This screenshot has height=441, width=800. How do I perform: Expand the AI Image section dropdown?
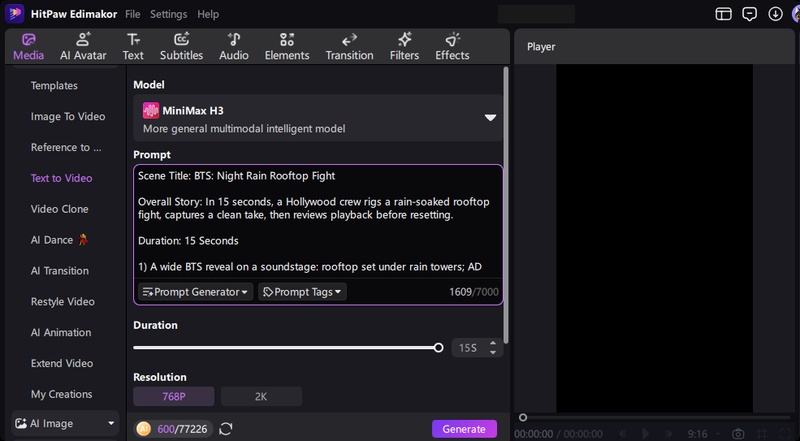[x=111, y=424]
